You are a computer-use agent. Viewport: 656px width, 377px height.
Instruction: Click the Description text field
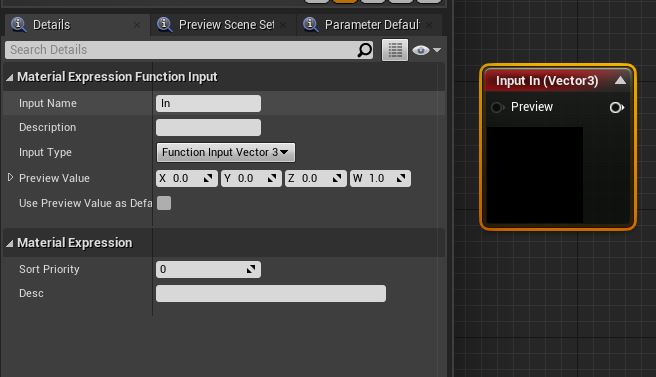[208, 128]
